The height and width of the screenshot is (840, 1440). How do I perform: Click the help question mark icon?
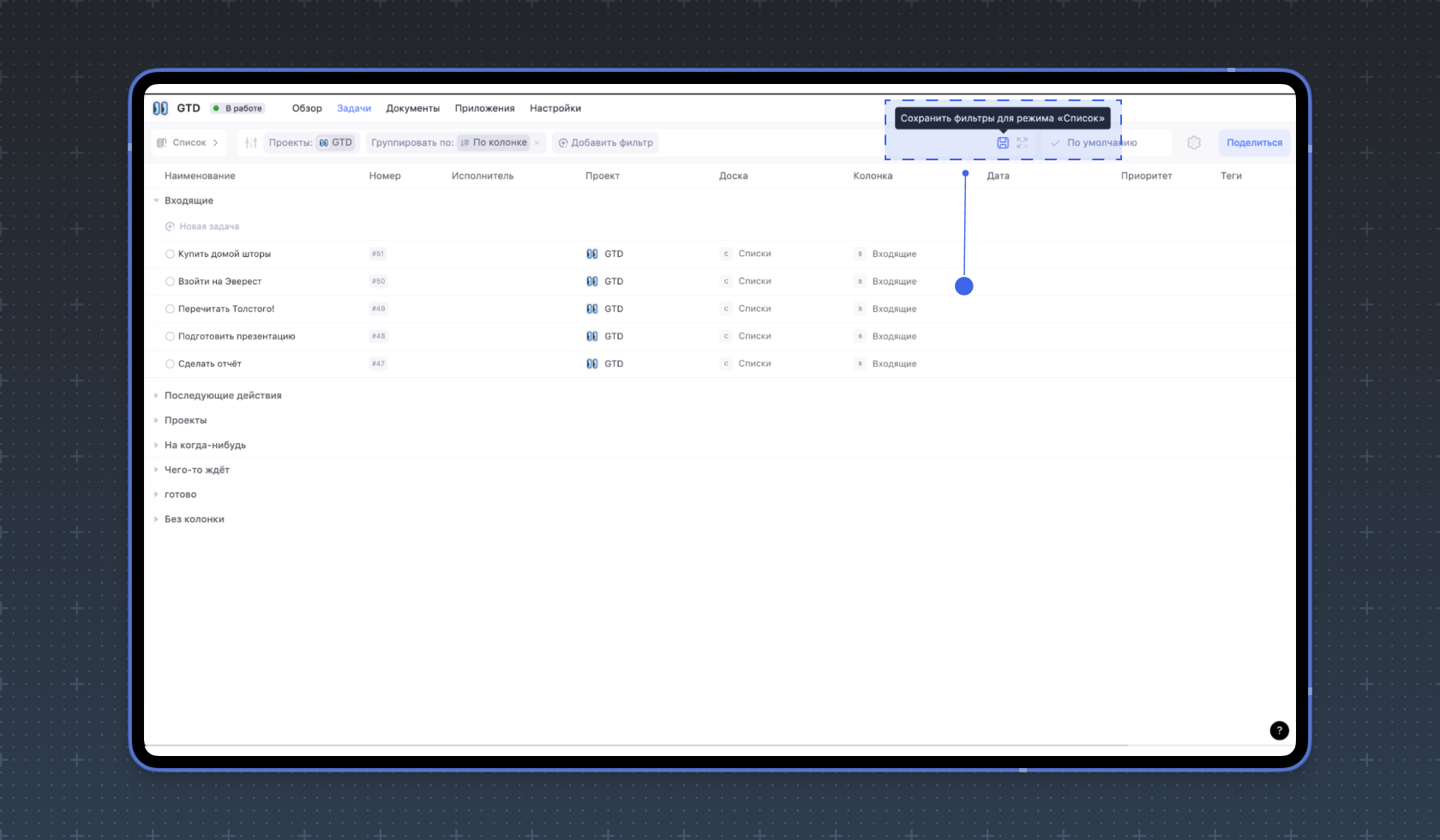point(1279,730)
